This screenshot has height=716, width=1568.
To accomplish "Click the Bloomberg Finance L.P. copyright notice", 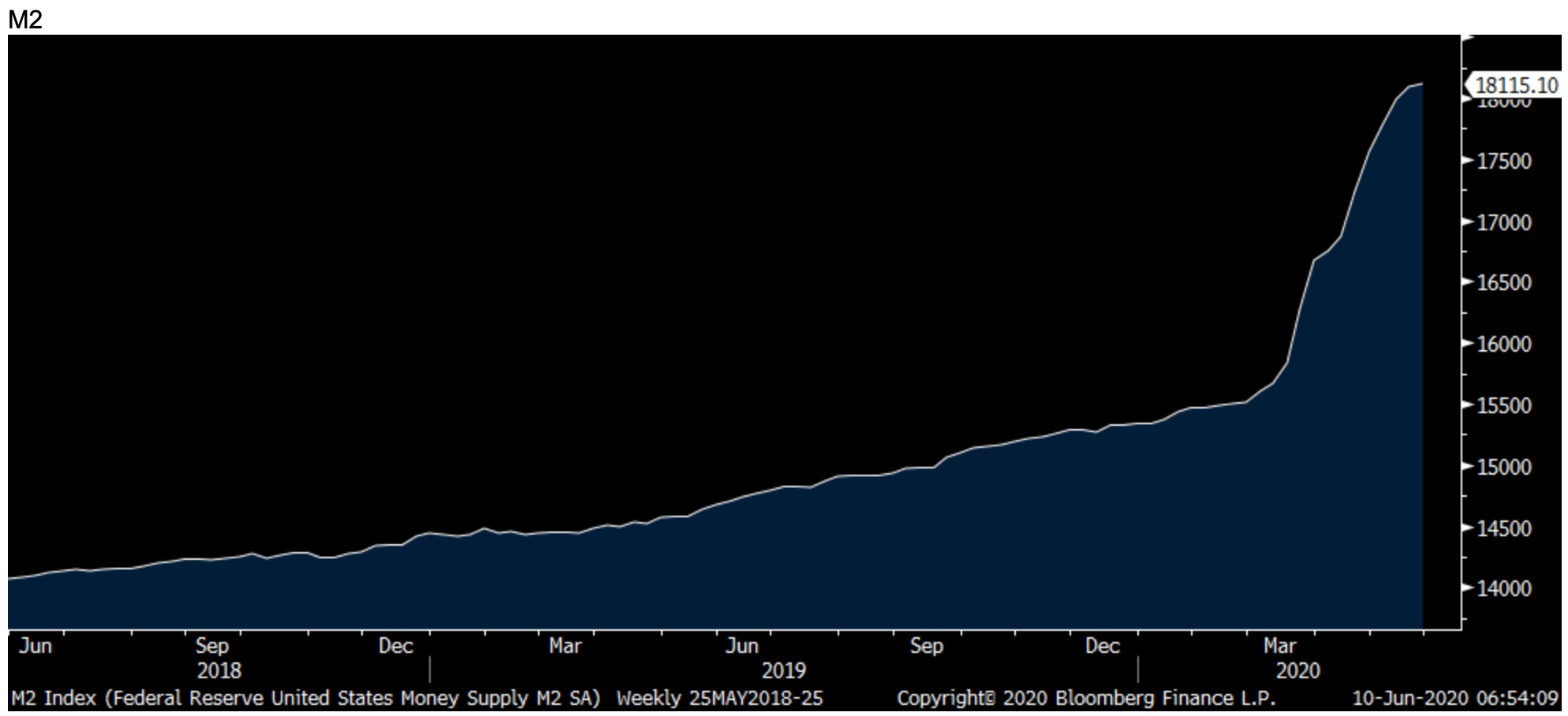I will 1085,699.
